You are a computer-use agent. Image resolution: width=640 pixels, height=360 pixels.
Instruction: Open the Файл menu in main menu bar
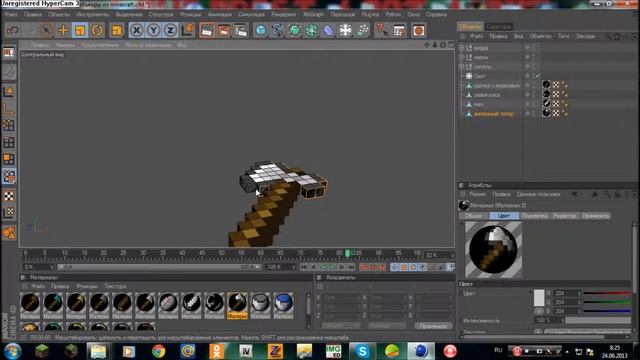click(x=11, y=14)
